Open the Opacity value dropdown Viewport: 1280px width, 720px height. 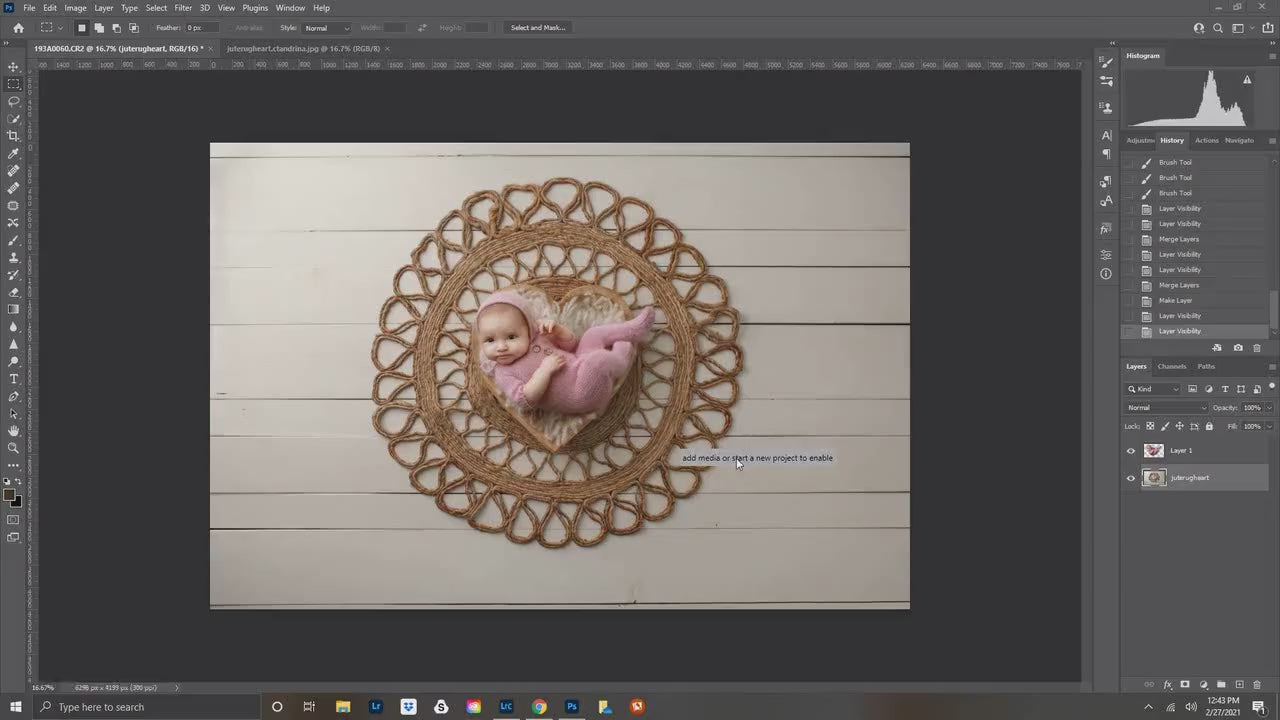click(1268, 407)
